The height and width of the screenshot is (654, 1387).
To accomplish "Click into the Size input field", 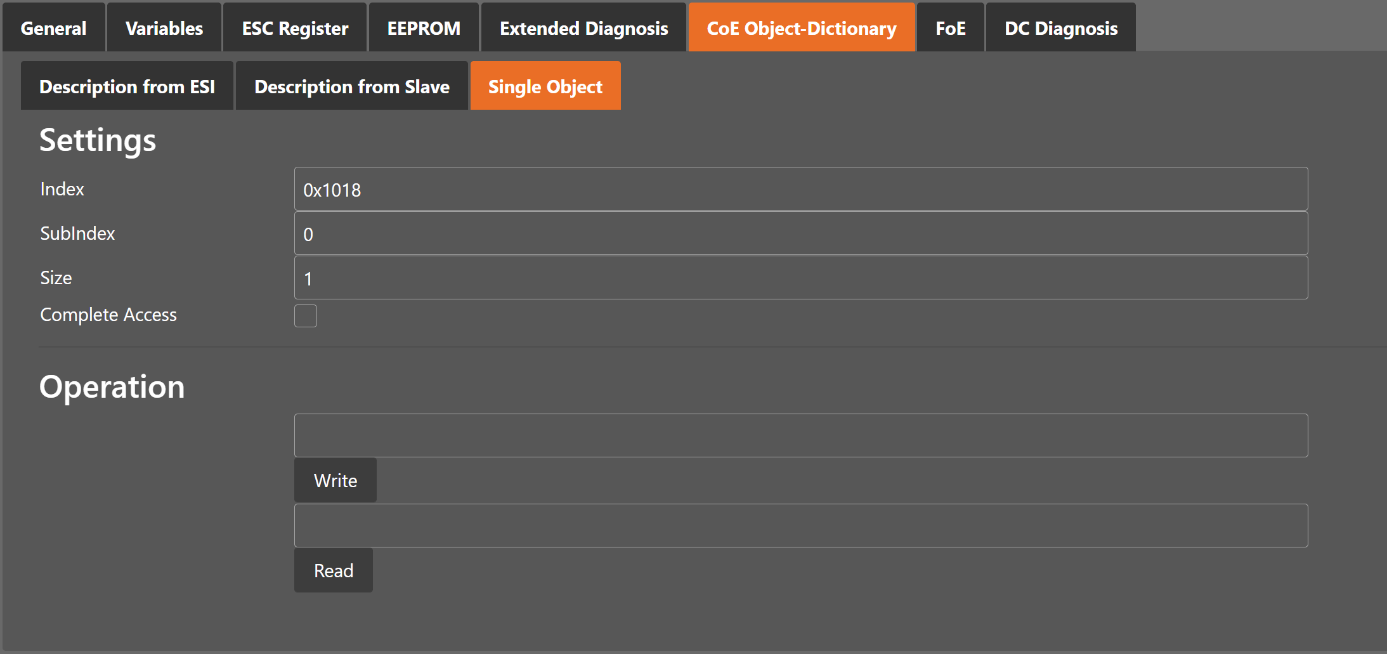I will click(800, 278).
